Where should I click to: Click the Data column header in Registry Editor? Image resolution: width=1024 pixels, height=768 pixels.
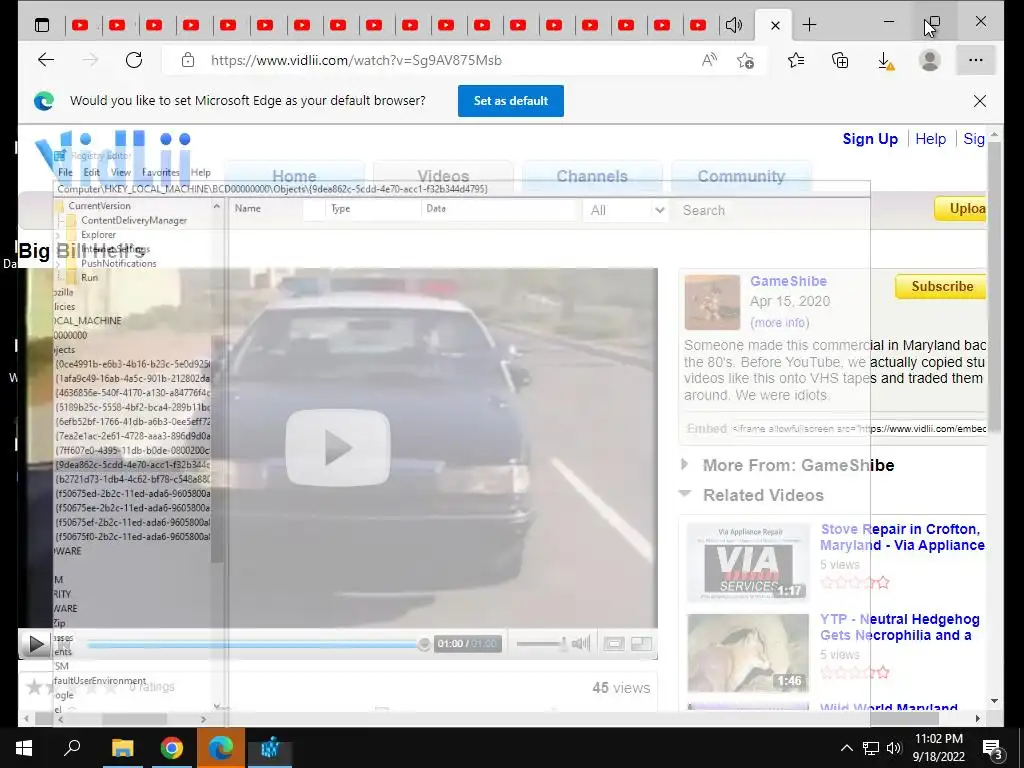(x=500, y=208)
